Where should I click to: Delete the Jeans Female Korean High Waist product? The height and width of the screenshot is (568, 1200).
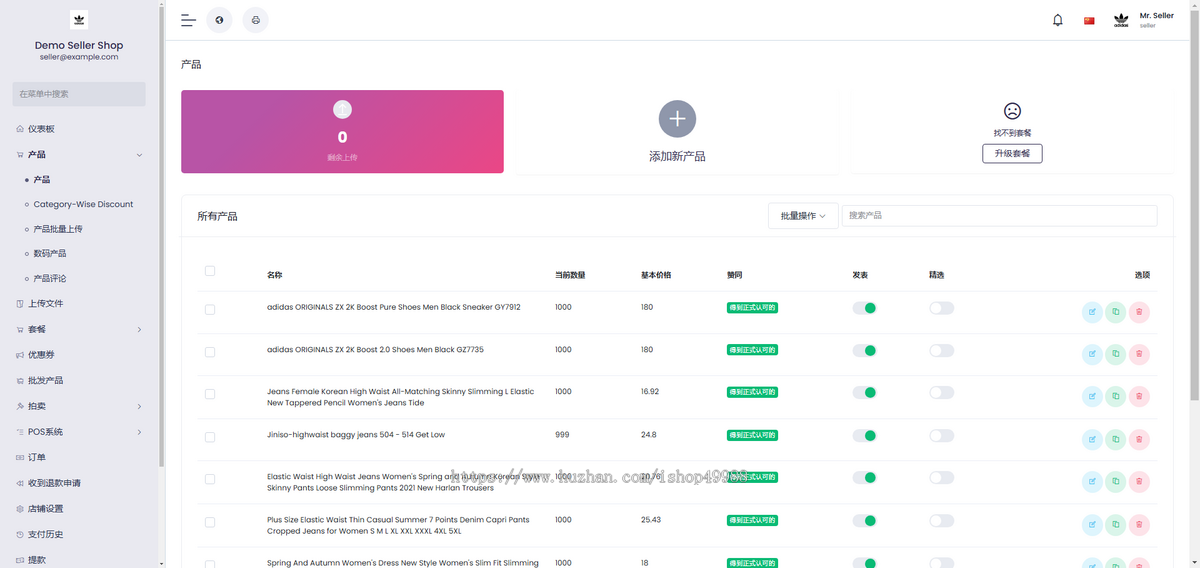click(x=1139, y=397)
